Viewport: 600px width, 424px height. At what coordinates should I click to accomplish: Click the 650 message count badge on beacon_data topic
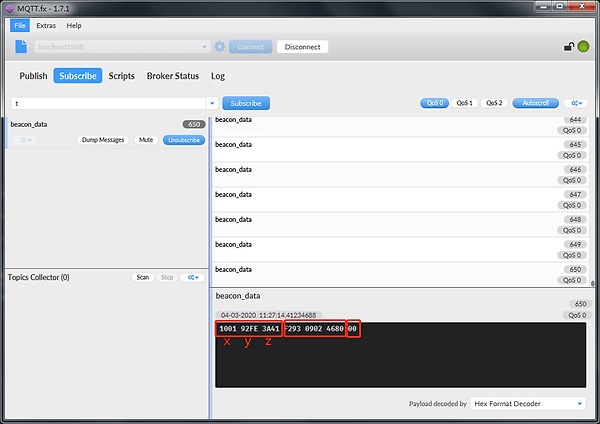[194, 124]
